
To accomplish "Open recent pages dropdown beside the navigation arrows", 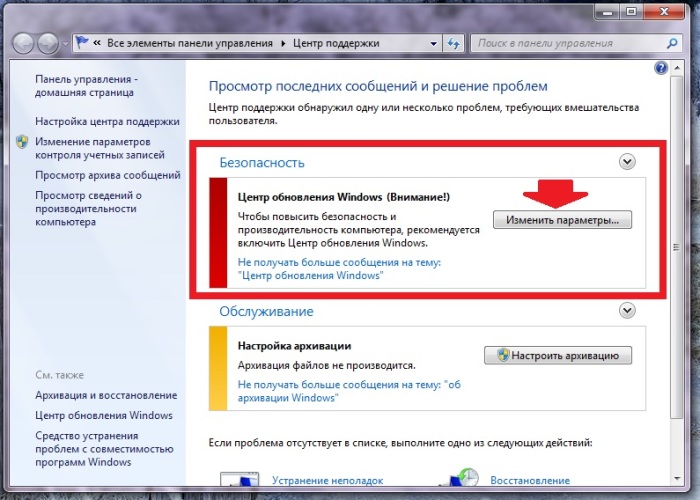I will (66, 45).
